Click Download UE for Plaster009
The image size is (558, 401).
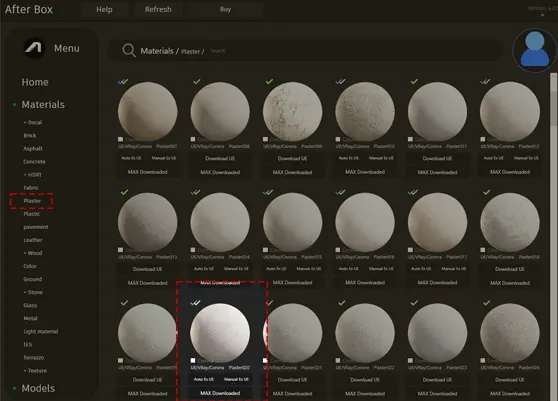(293, 159)
